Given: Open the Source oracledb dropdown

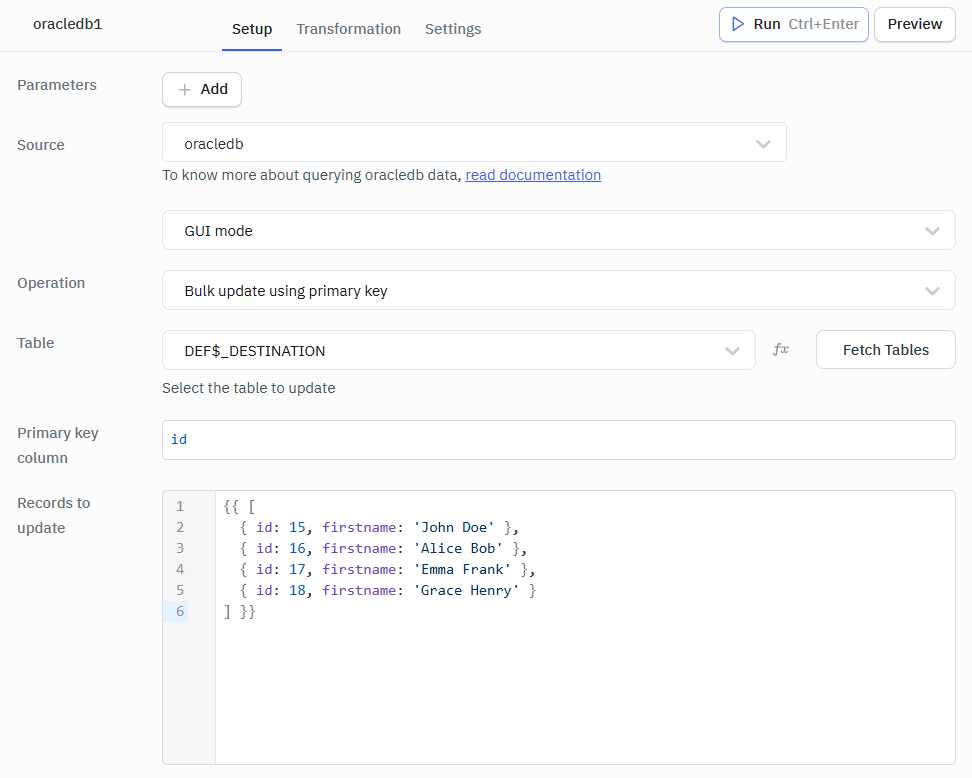Looking at the screenshot, I should point(474,143).
